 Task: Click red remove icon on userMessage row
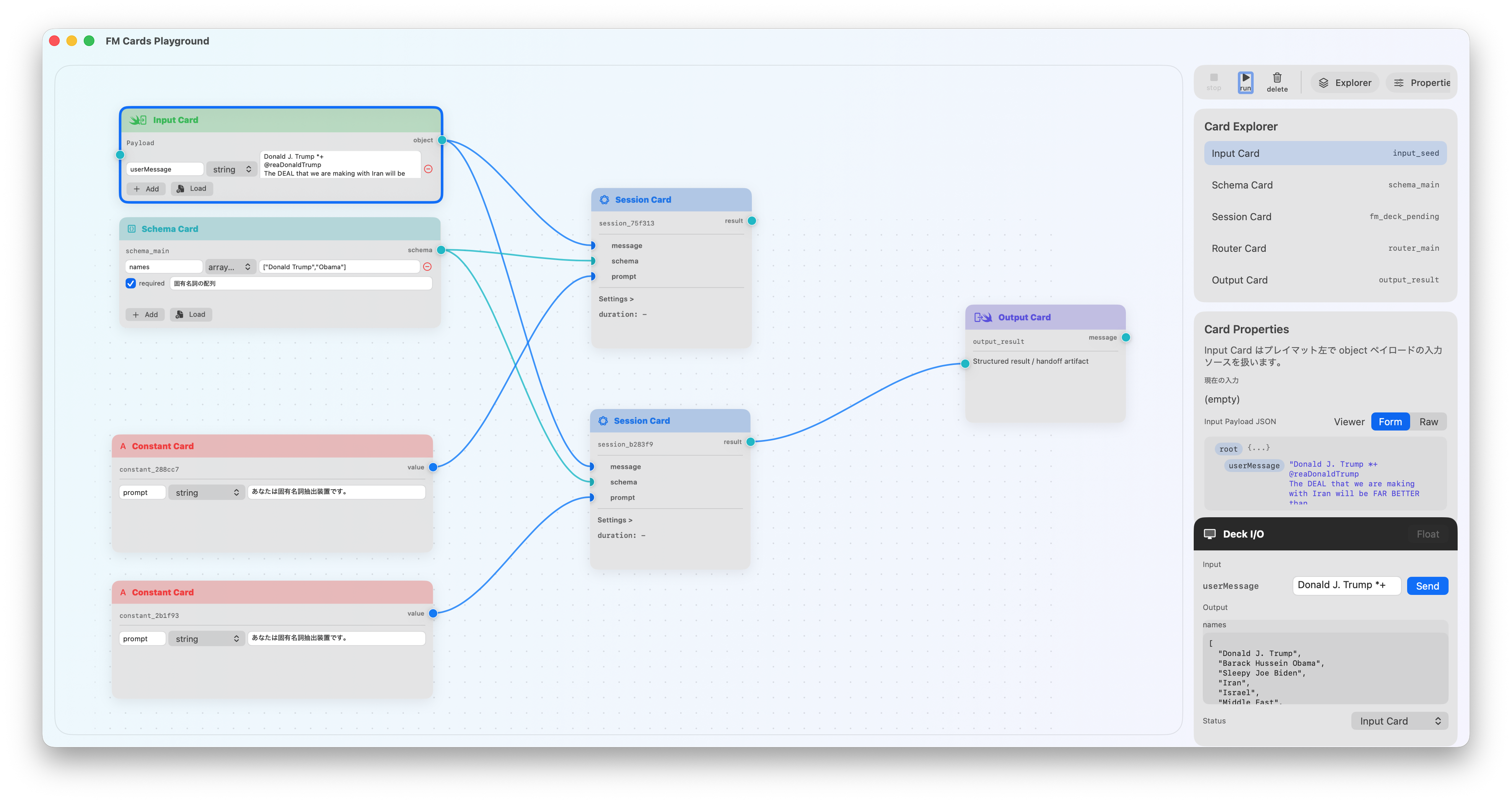tap(429, 169)
